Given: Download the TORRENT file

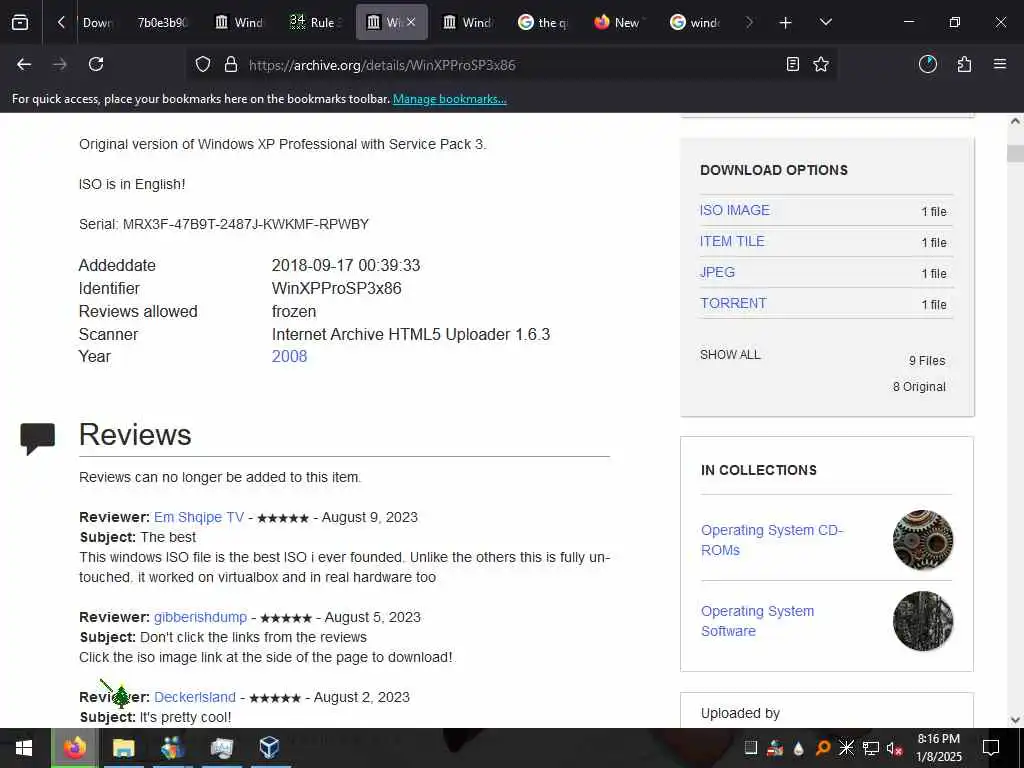Looking at the screenshot, I should tap(733, 303).
